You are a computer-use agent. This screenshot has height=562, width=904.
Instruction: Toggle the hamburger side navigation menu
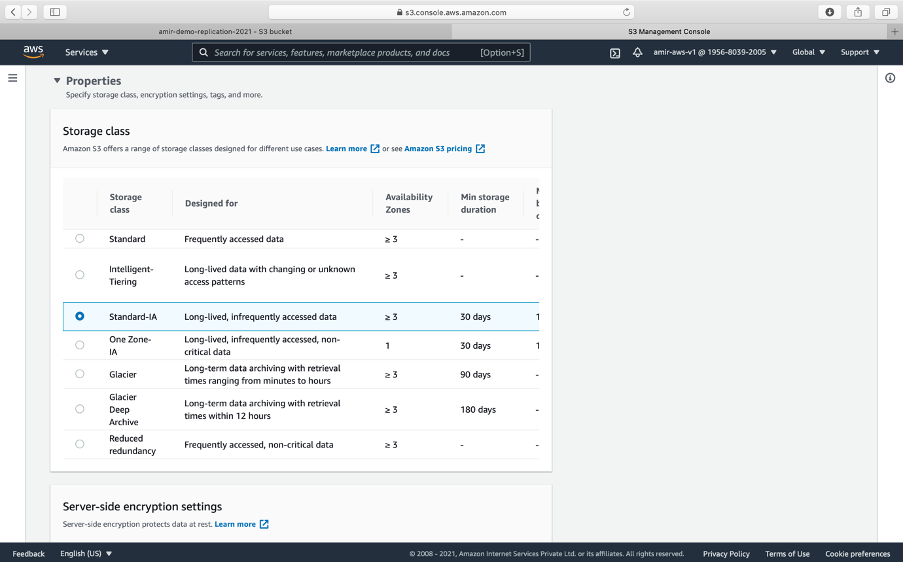[13, 78]
